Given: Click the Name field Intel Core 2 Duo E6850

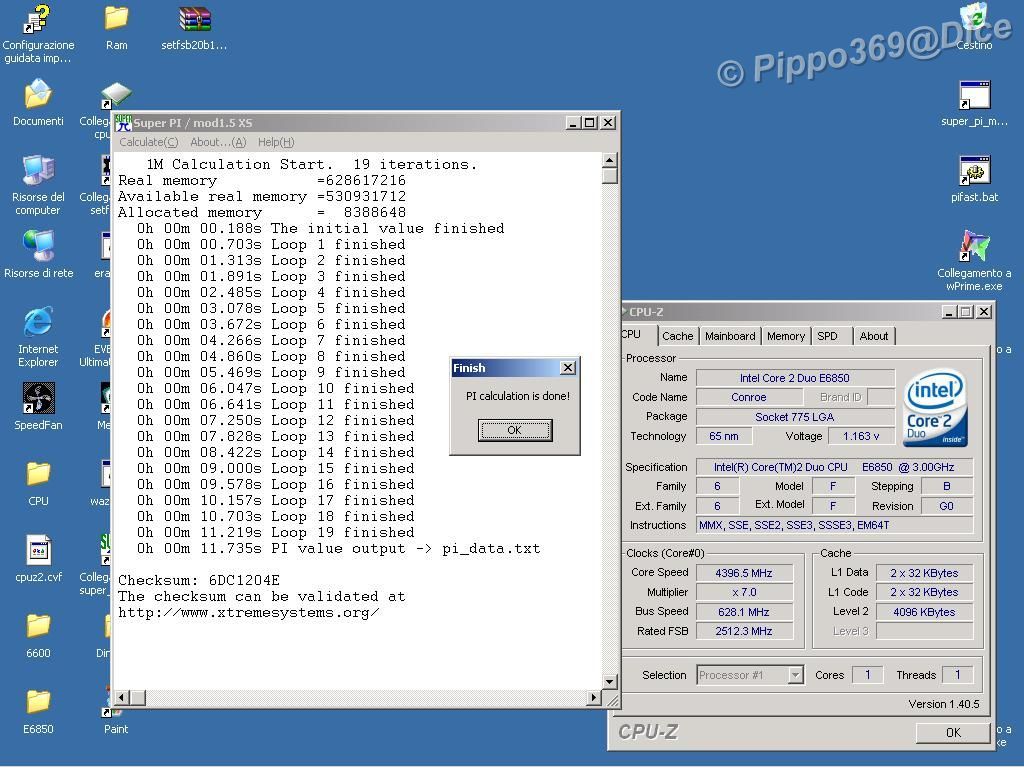Looking at the screenshot, I should [795, 377].
